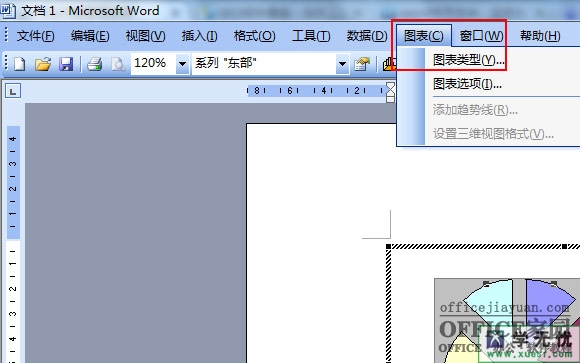Image resolution: width=580 pixels, height=363 pixels.
Task: Open the 工具(T) menu
Action: tap(311, 36)
